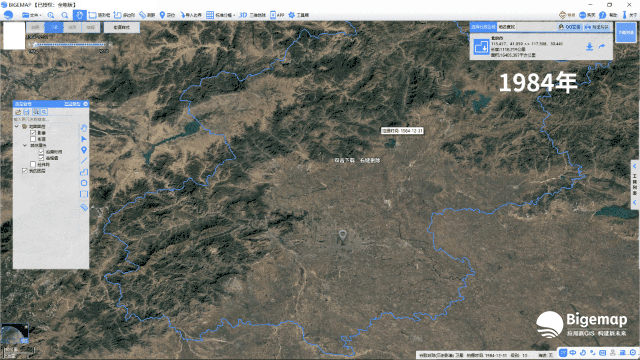Screen dimensions: 640x360
Task: Enable the second unchecked layer checkbox in tree
Action: point(33,164)
